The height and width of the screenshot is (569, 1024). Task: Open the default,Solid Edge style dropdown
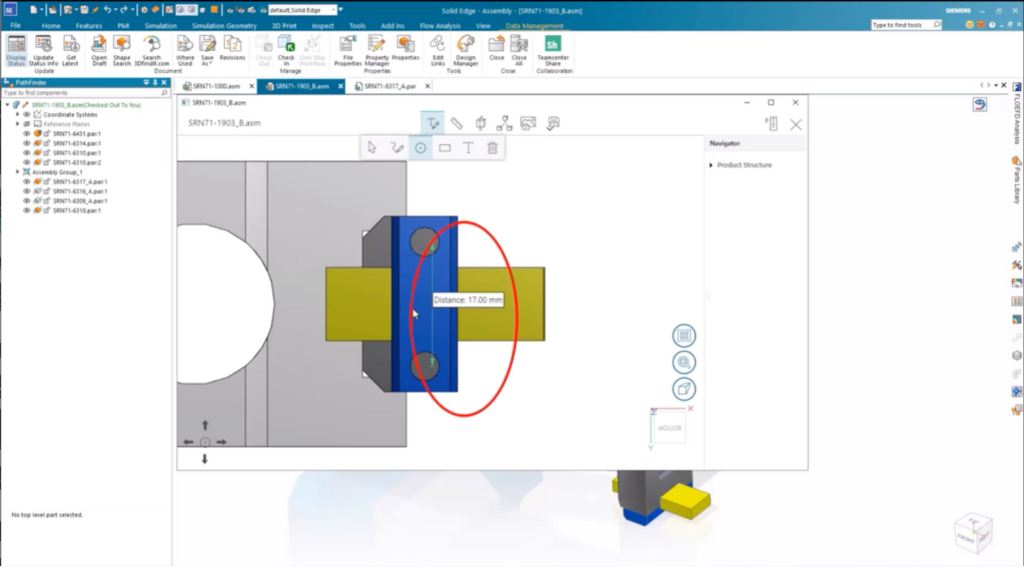[x=340, y=9]
